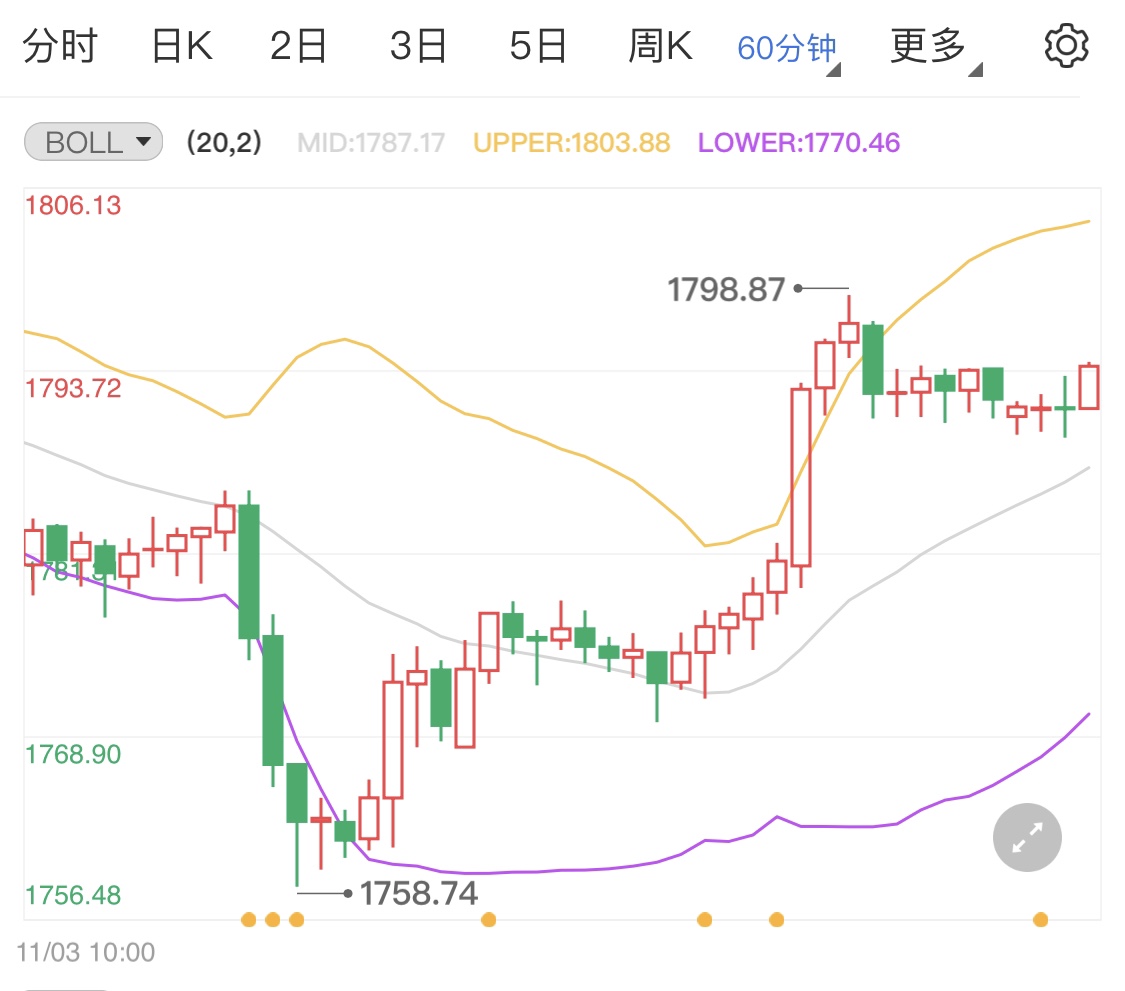Click the tall red candle crossing the upper band
The height and width of the screenshot is (991, 1125).
[801, 477]
